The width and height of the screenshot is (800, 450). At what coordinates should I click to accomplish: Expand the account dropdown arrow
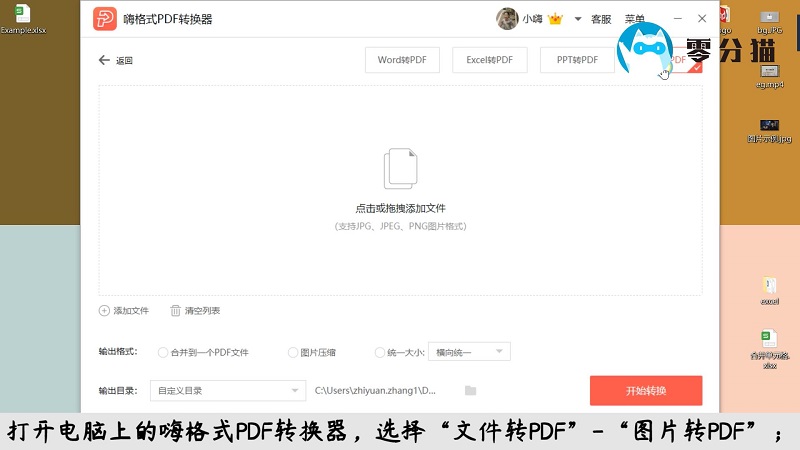pos(578,19)
